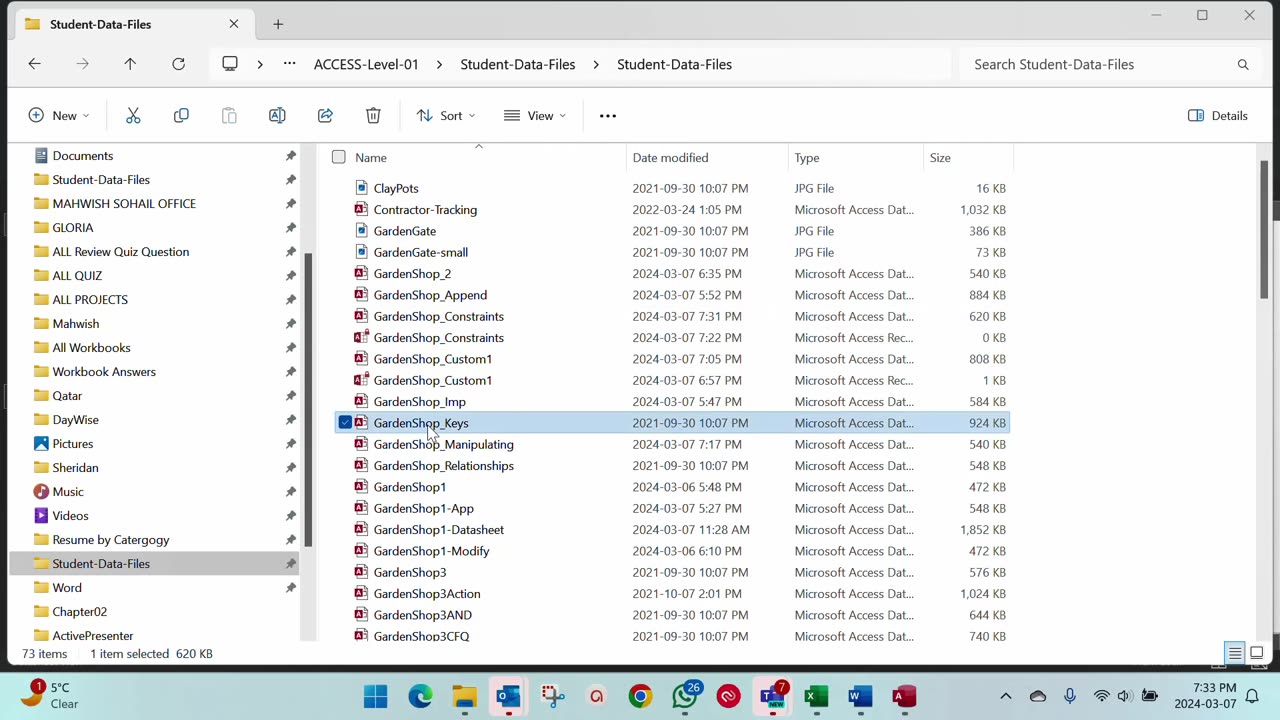
Task: Click the navigation pane scrollbar
Action: [308, 400]
